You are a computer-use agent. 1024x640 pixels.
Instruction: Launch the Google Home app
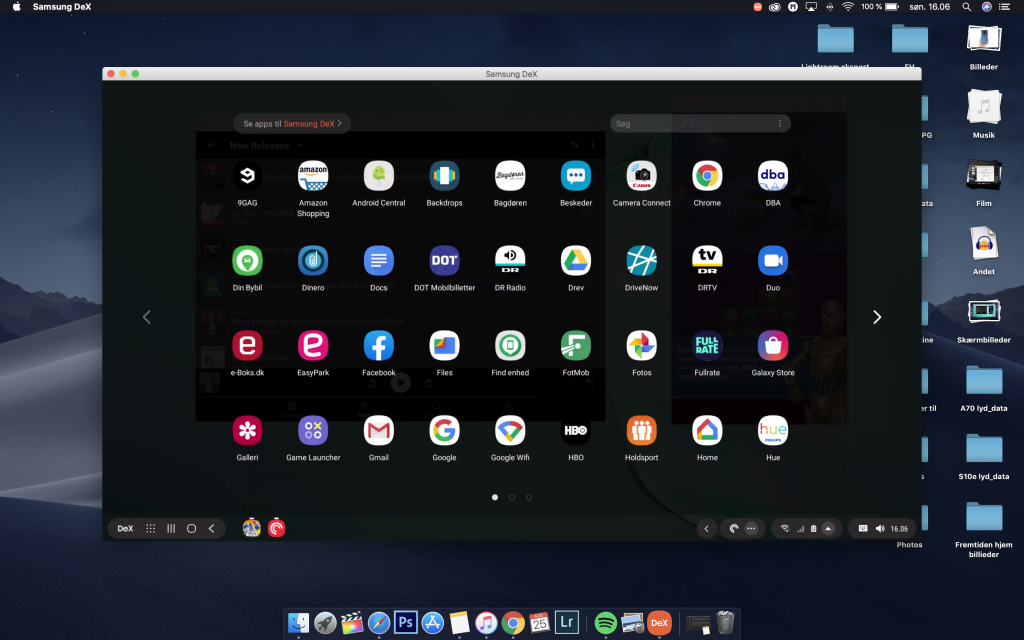(x=707, y=430)
